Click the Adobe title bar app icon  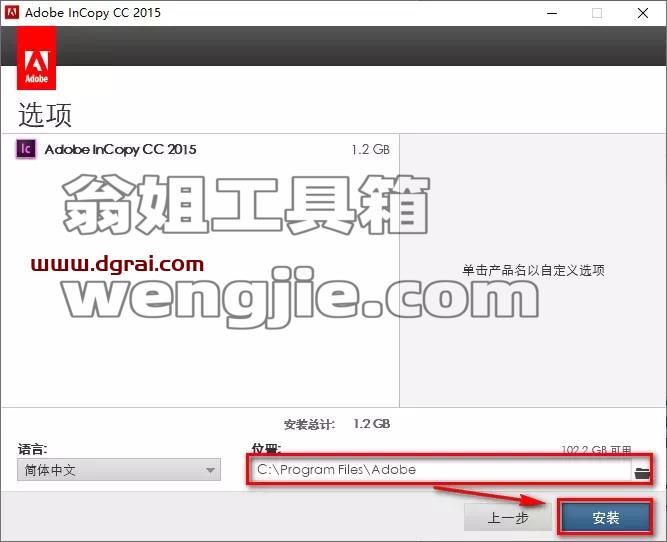[x=11, y=12]
